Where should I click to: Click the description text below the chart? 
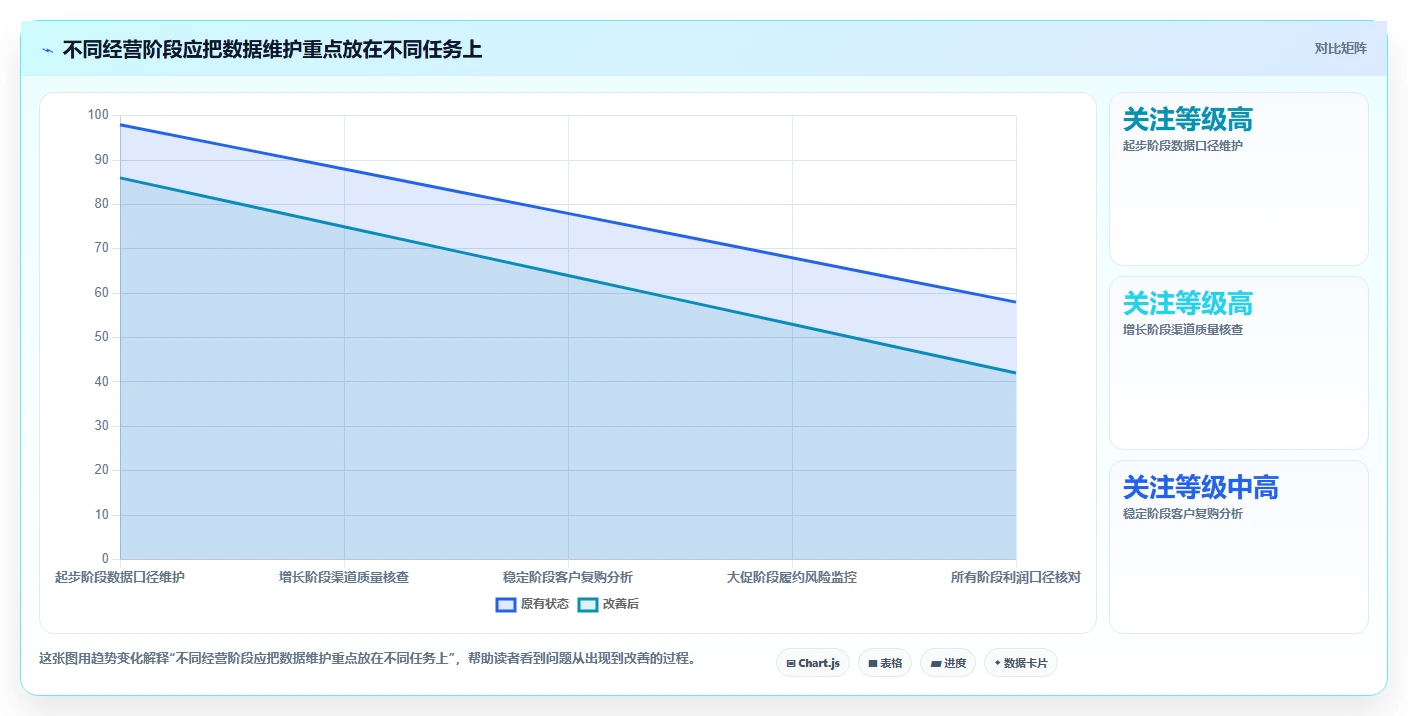click(367, 659)
